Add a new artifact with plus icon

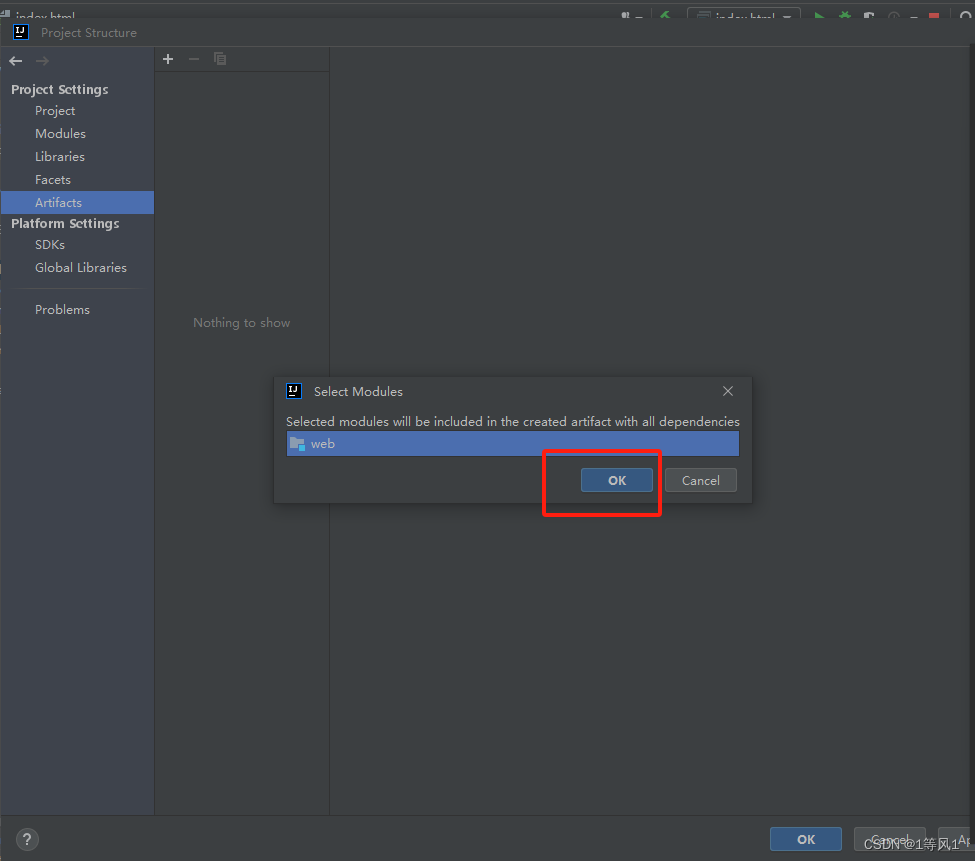pos(168,59)
